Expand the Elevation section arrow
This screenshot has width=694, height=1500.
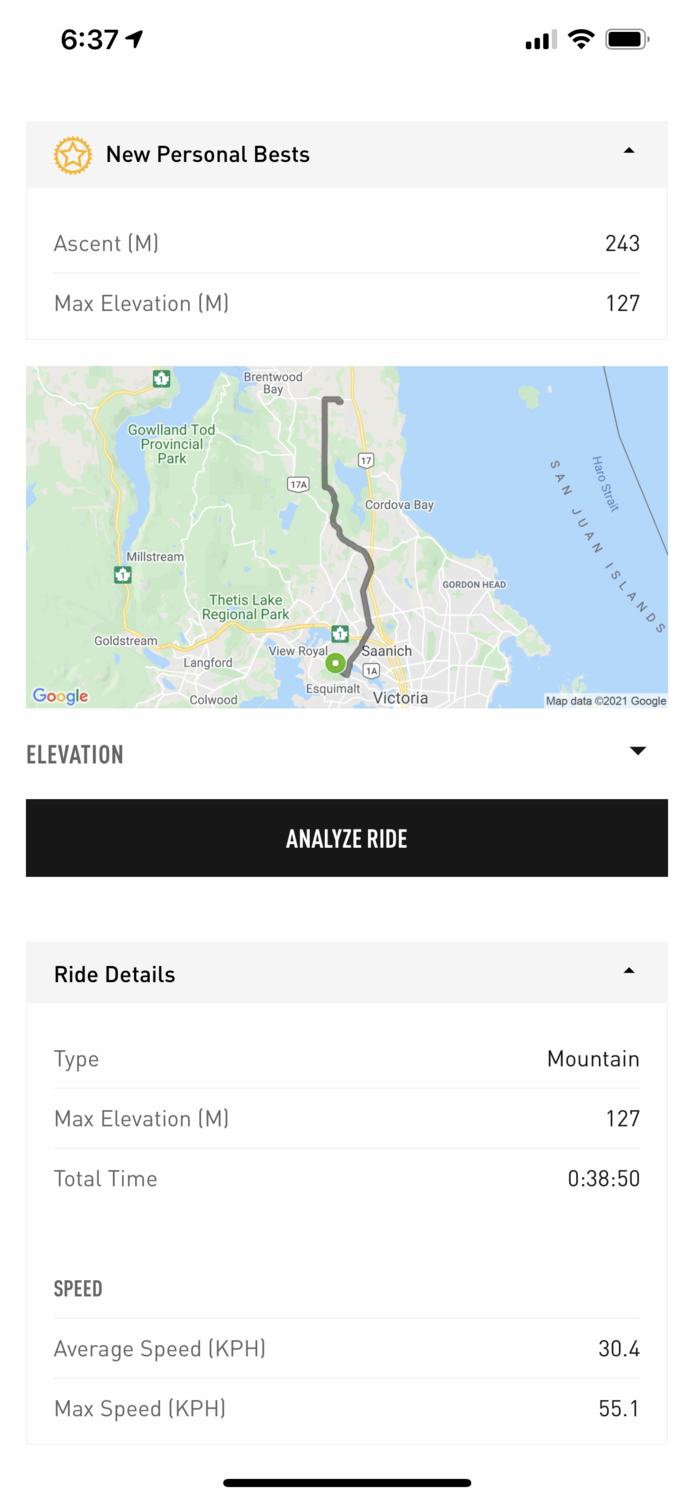tap(638, 751)
